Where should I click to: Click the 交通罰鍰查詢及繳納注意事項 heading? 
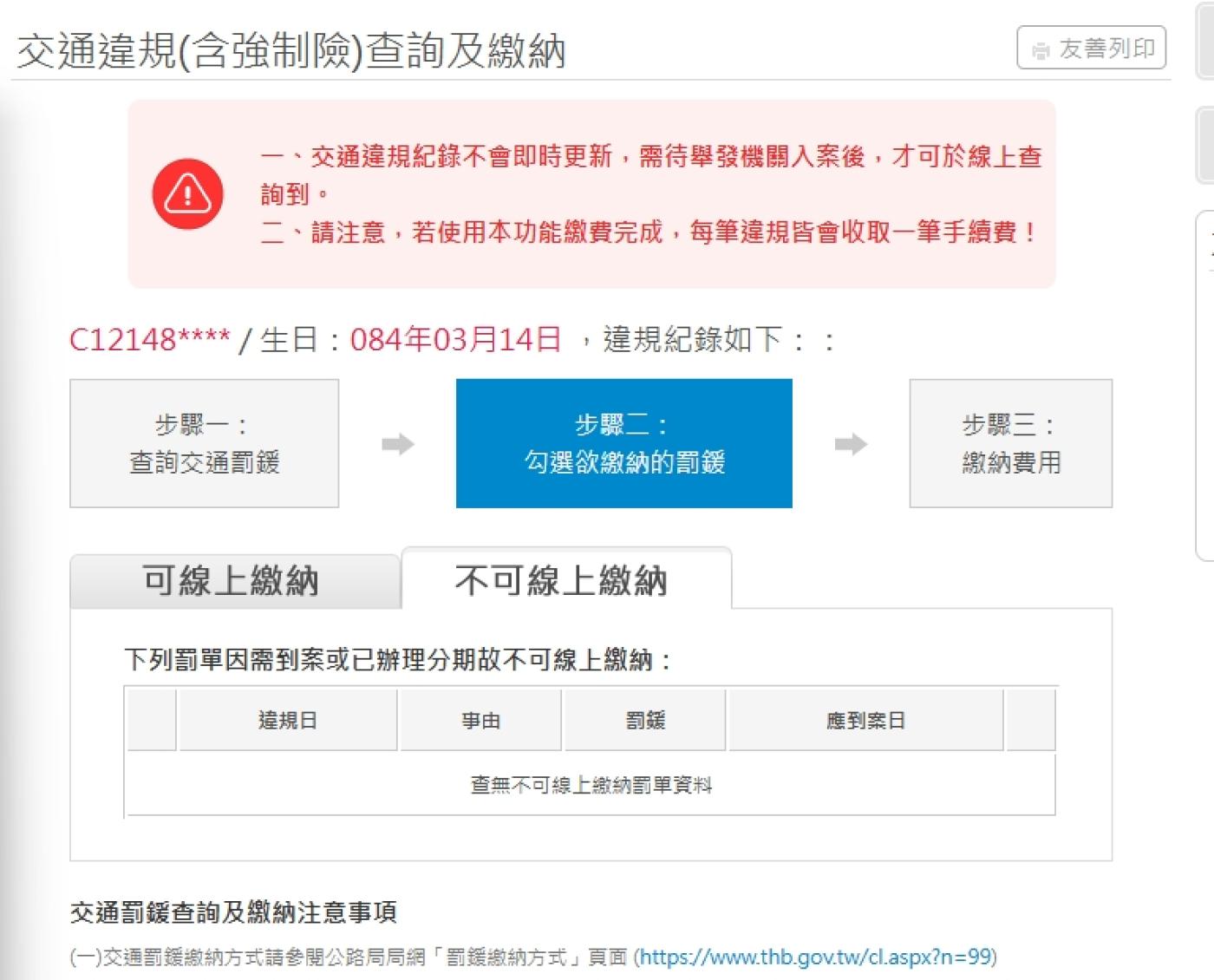pyautogui.click(x=233, y=911)
